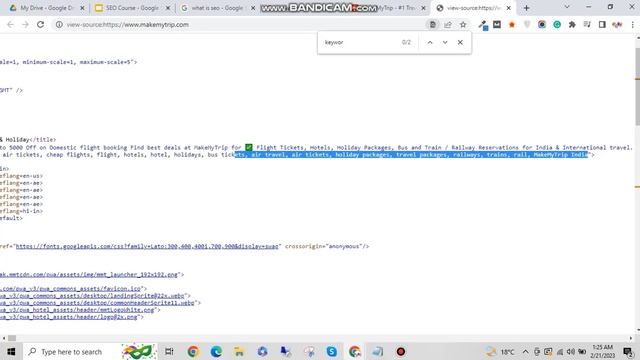Switch to the view-source tab

(473, 8)
